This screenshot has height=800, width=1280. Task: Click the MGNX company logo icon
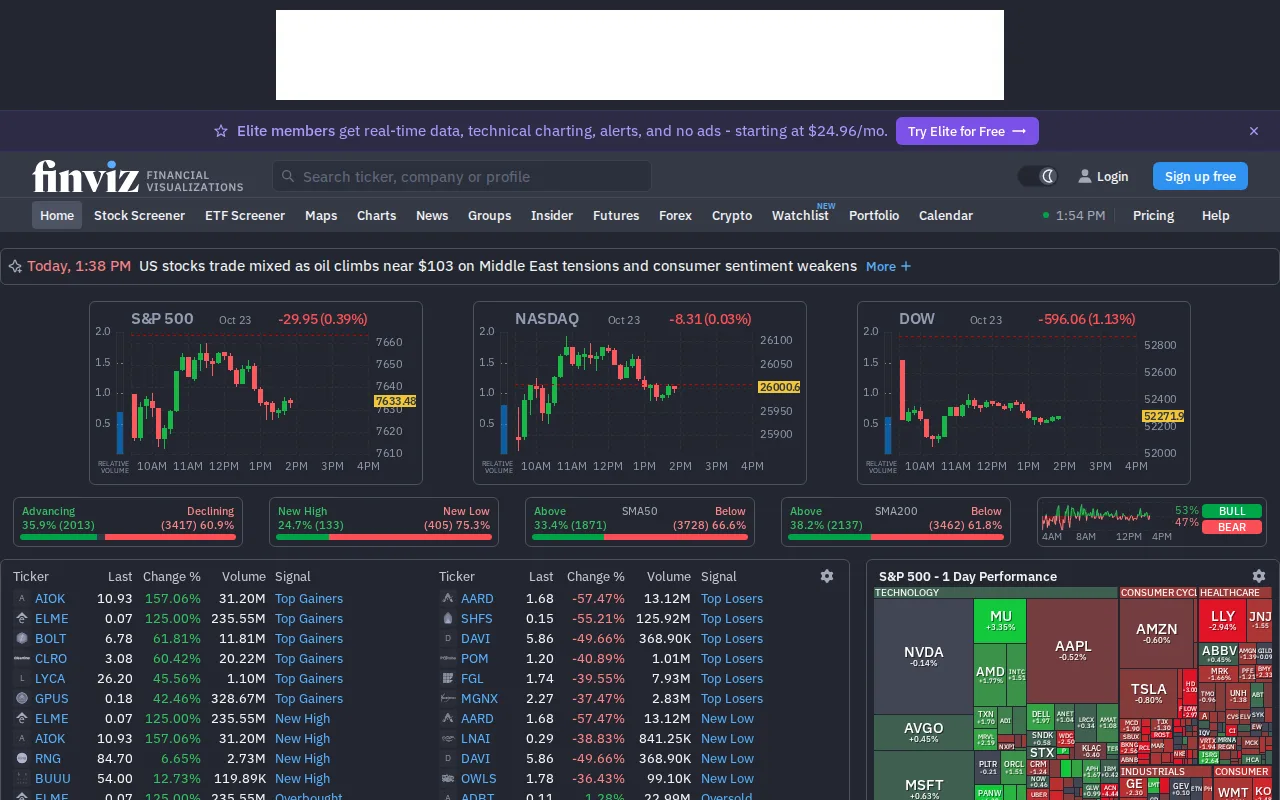click(448, 698)
